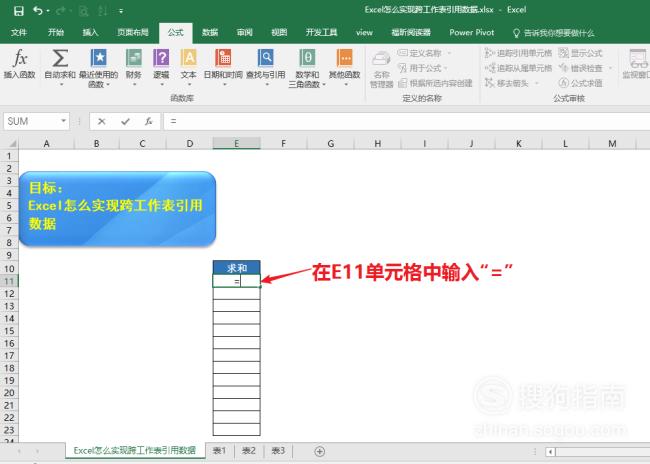The image size is (650, 464).
Task: Open the File tab
Action: [x=19, y=32]
